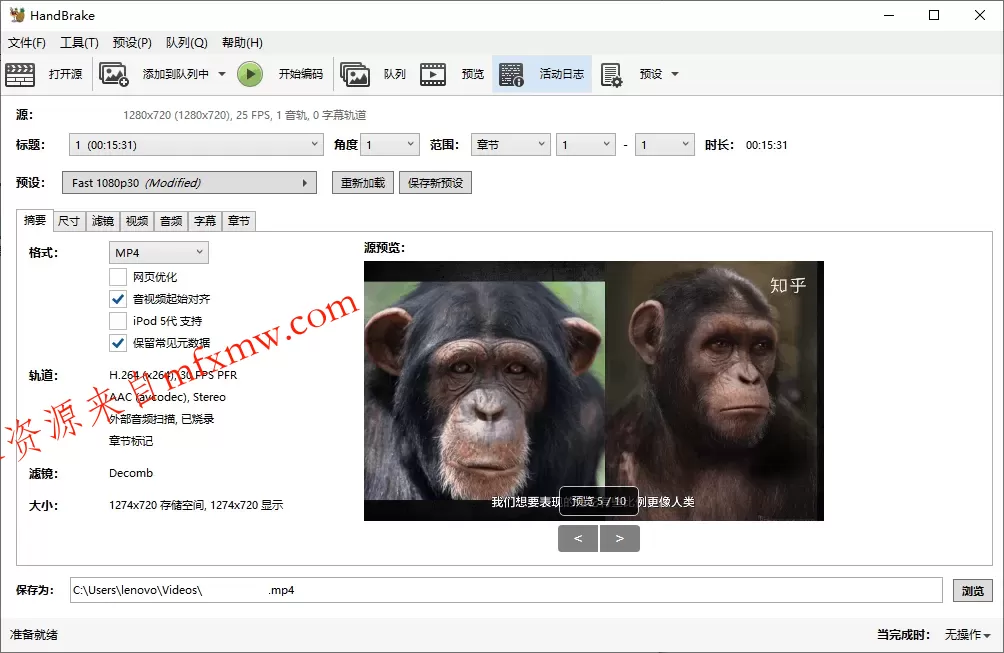Open the end chapter dropdown
1004x653 pixels.
[x=665, y=145]
